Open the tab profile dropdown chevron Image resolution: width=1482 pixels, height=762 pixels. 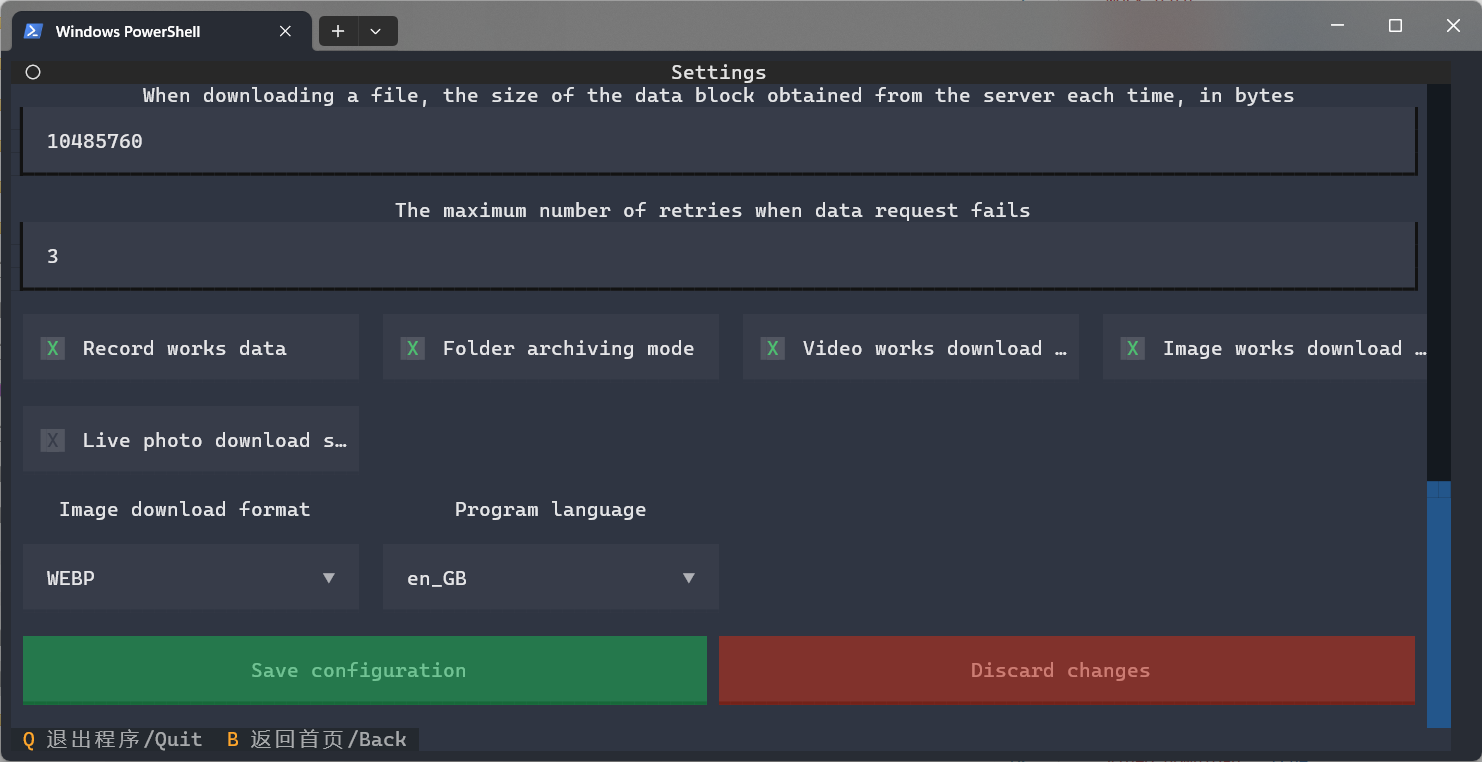click(x=376, y=31)
